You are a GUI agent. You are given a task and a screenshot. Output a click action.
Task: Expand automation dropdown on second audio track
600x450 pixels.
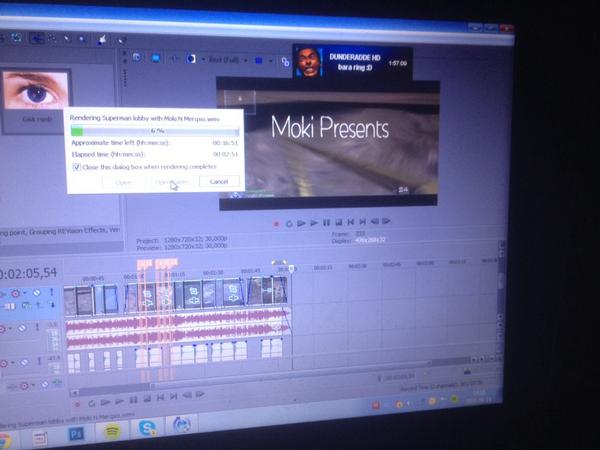[x=13, y=363]
